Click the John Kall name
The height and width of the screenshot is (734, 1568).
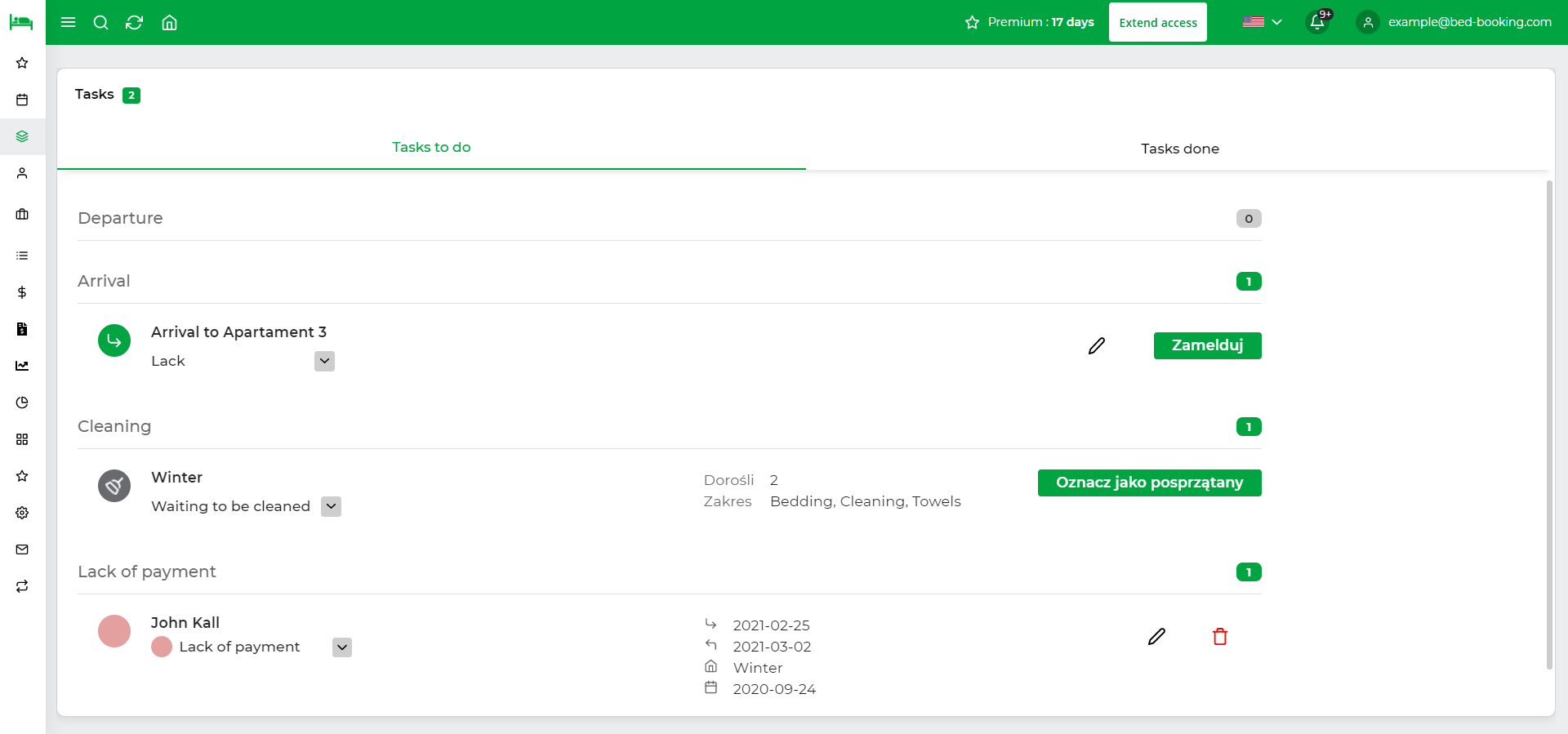[x=185, y=623]
